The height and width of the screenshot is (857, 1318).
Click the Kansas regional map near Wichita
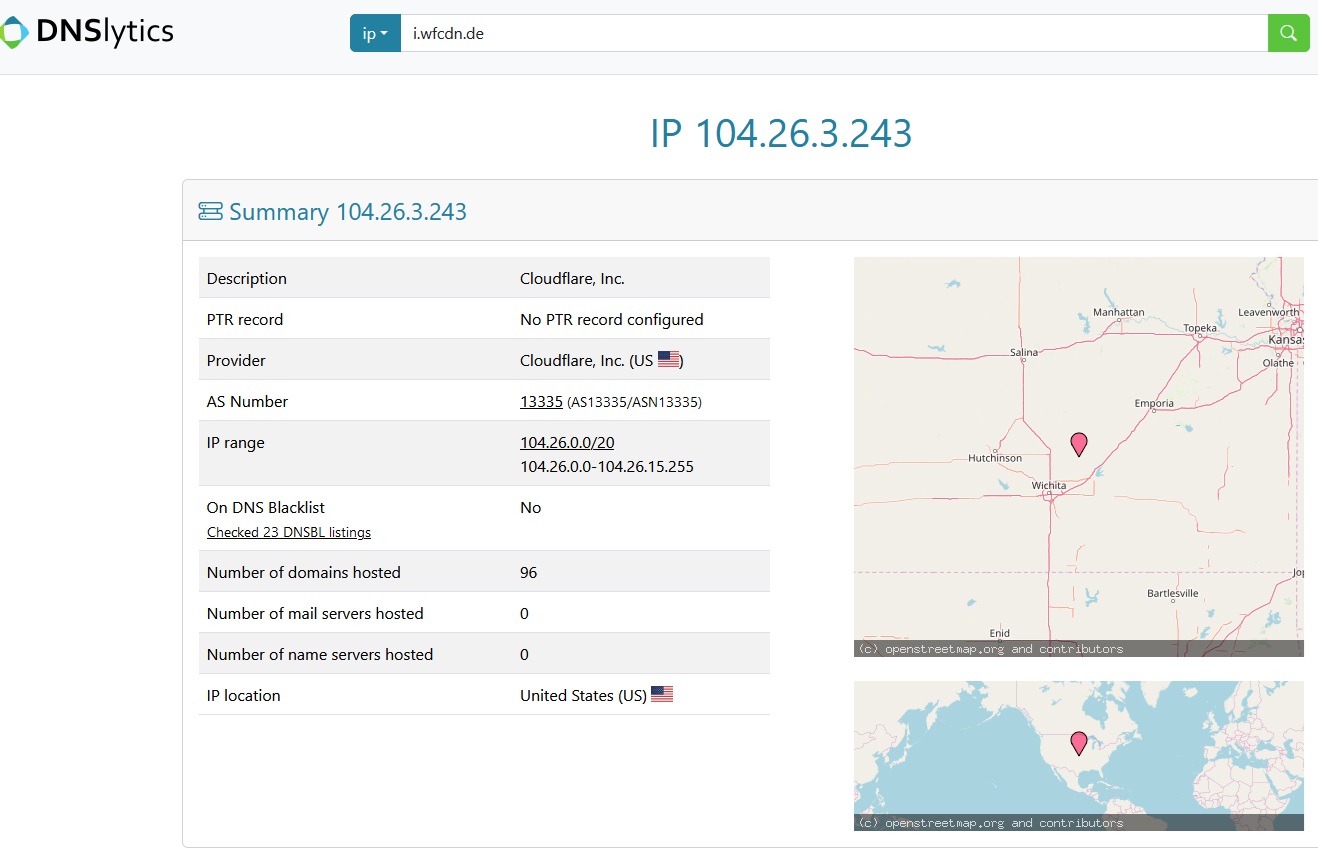pyautogui.click(x=1079, y=457)
